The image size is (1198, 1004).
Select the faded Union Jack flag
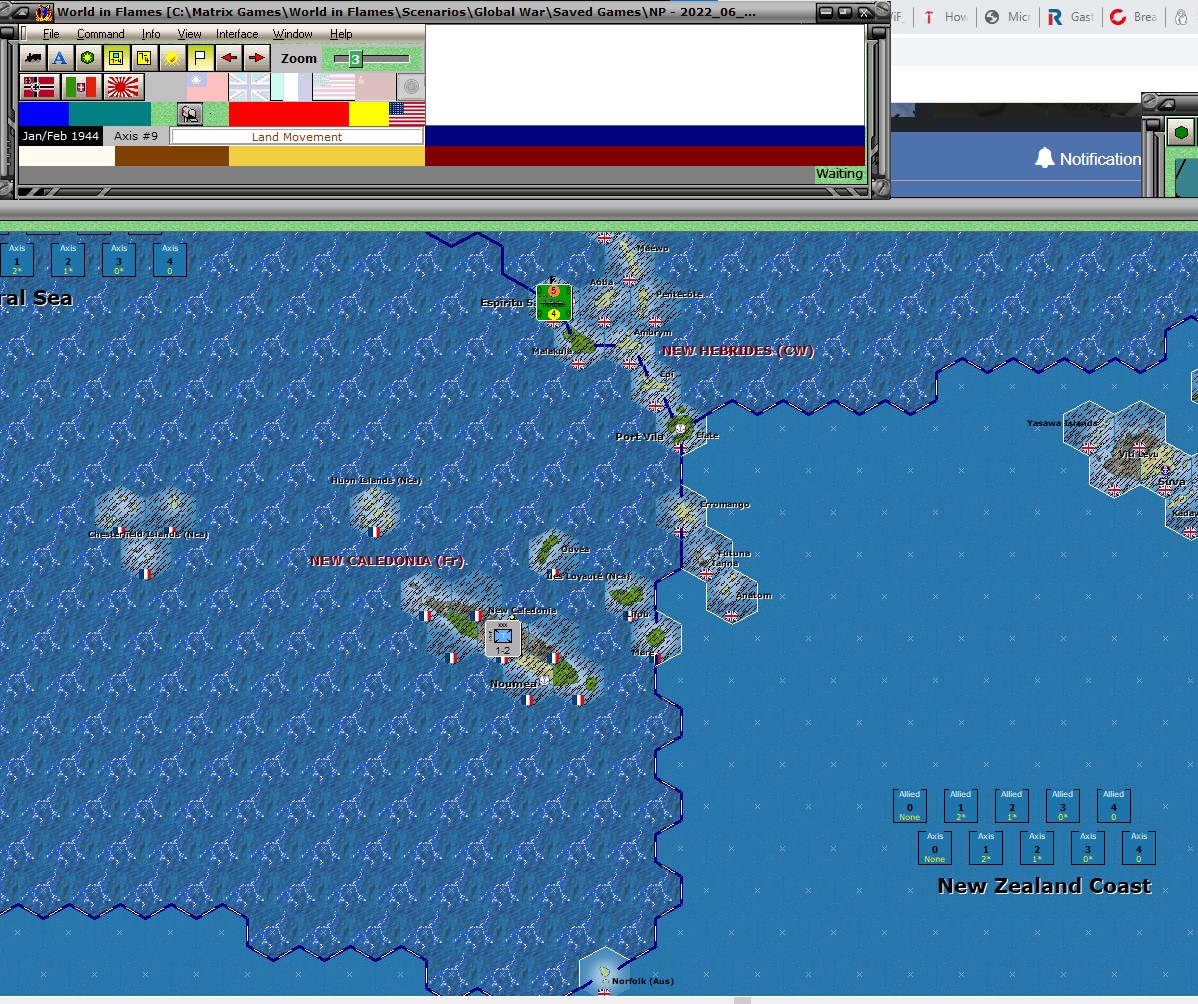pyautogui.click(x=248, y=87)
